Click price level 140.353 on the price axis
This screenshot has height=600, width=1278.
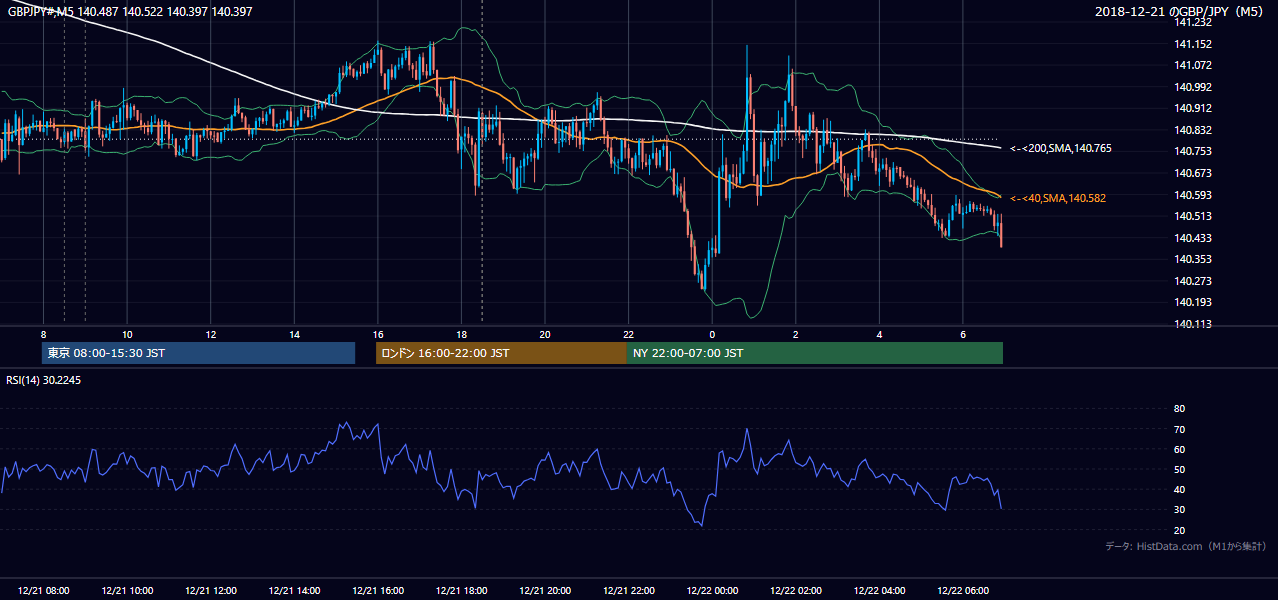(1193, 259)
